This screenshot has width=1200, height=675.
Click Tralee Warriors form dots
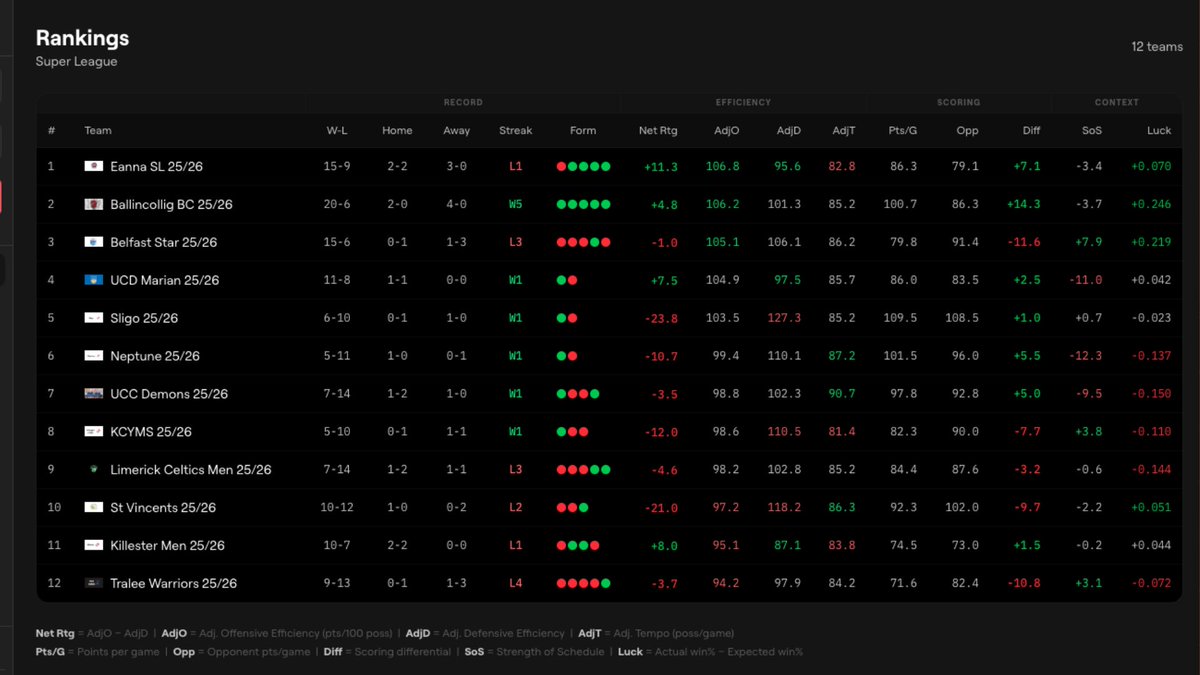(583, 583)
